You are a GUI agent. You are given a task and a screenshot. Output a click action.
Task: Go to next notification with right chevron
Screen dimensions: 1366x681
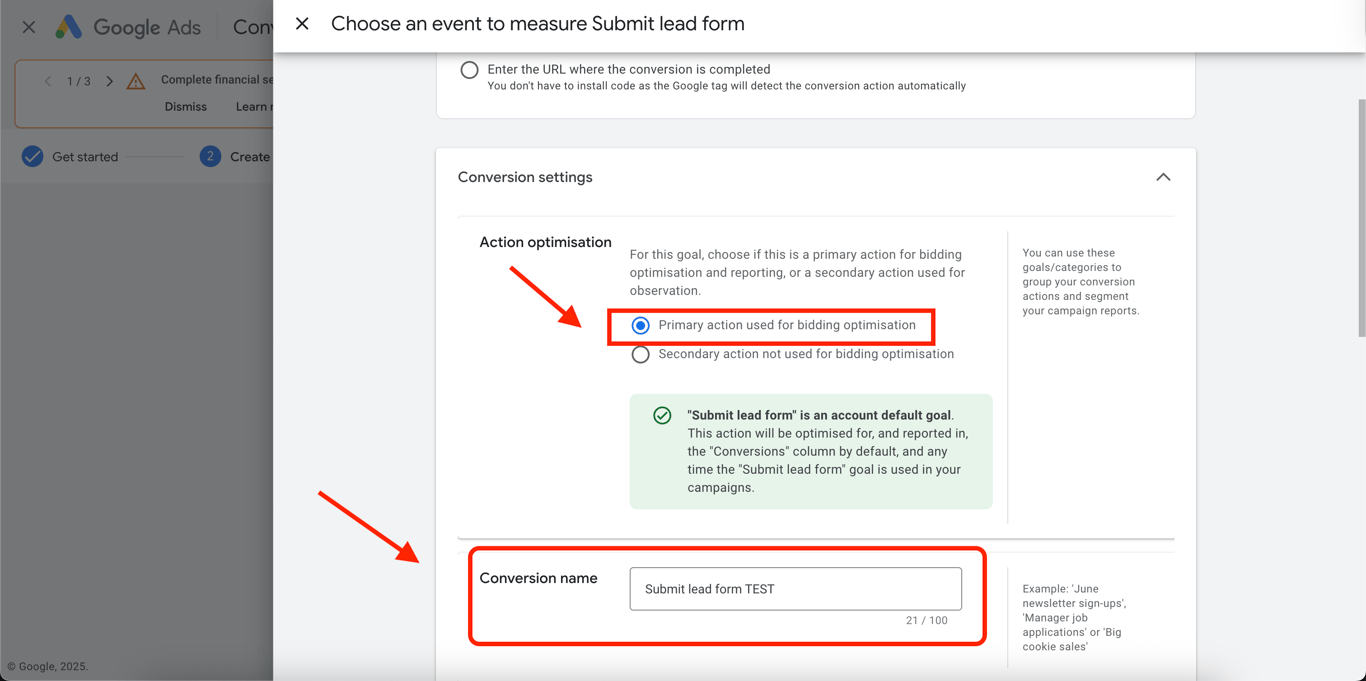(110, 81)
